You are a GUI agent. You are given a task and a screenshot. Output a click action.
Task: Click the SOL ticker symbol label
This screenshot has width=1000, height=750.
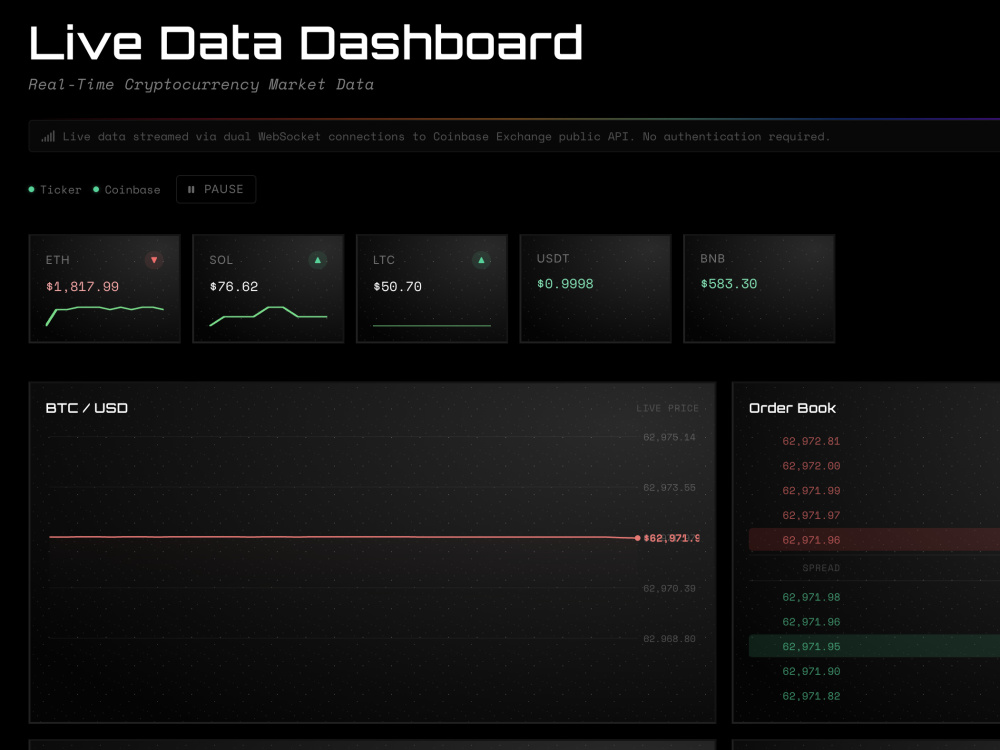point(221,260)
